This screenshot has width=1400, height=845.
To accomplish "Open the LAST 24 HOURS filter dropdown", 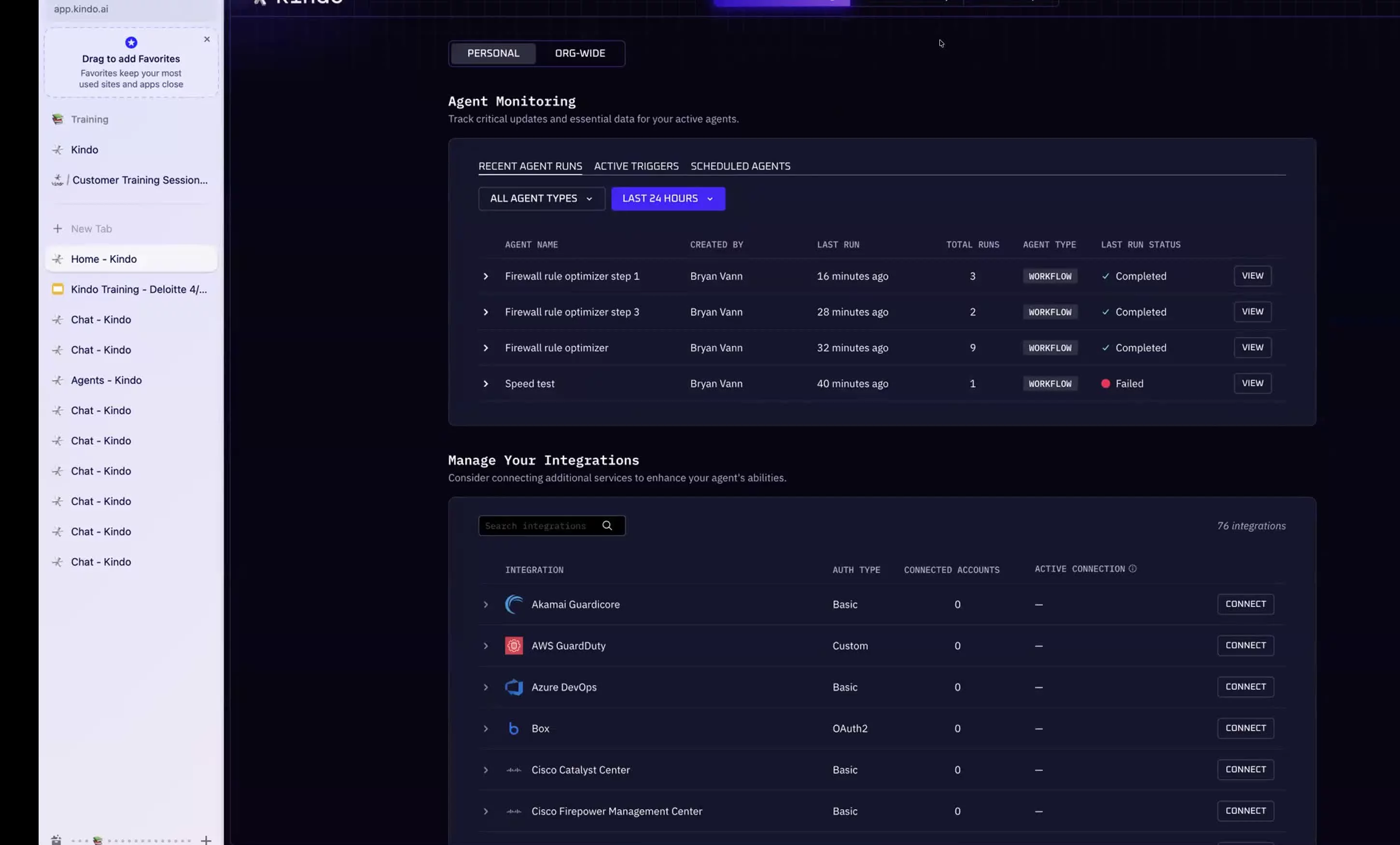I will coord(668,198).
